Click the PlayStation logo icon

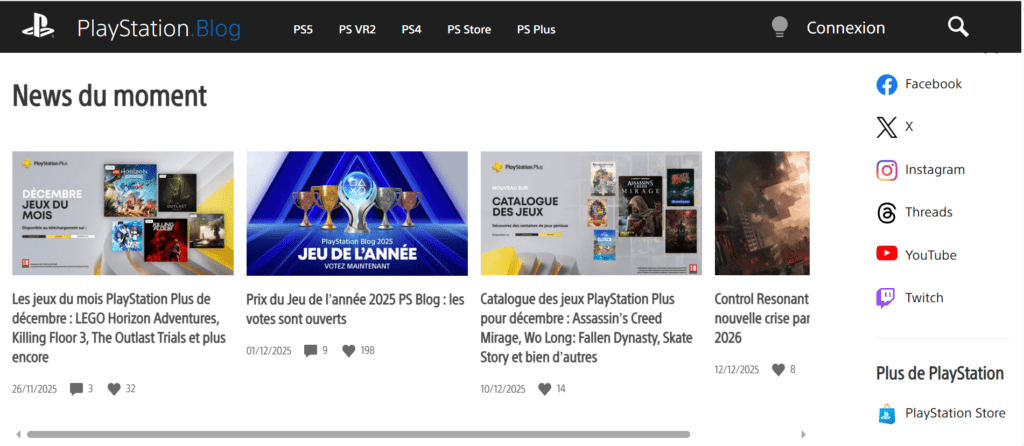coord(38,27)
